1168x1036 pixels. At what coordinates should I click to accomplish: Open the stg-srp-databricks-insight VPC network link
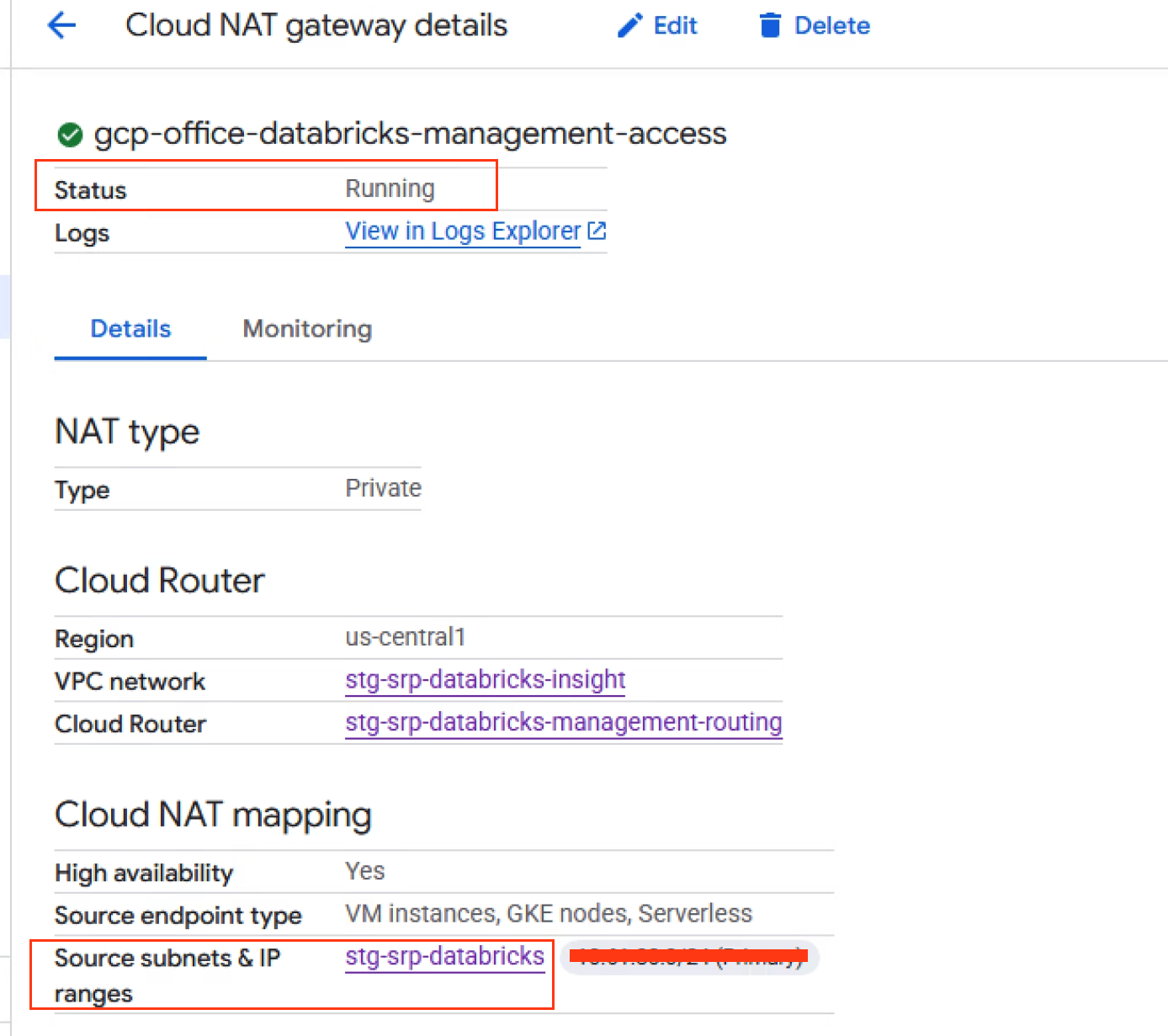pyautogui.click(x=485, y=679)
